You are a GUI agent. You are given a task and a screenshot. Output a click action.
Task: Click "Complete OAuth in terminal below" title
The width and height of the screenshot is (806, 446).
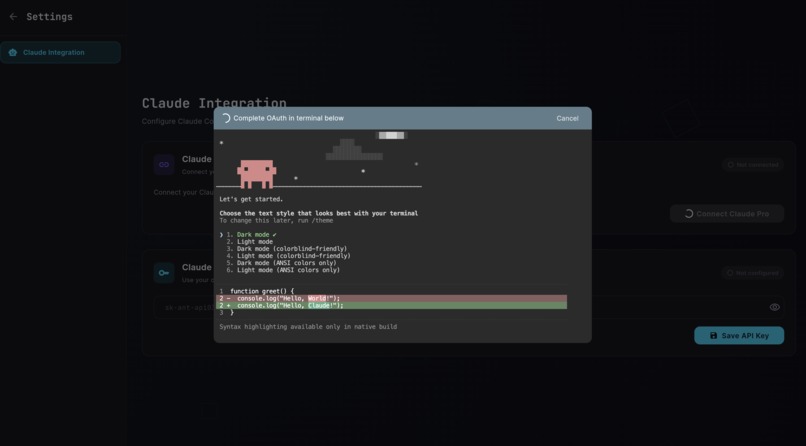coord(288,118)
